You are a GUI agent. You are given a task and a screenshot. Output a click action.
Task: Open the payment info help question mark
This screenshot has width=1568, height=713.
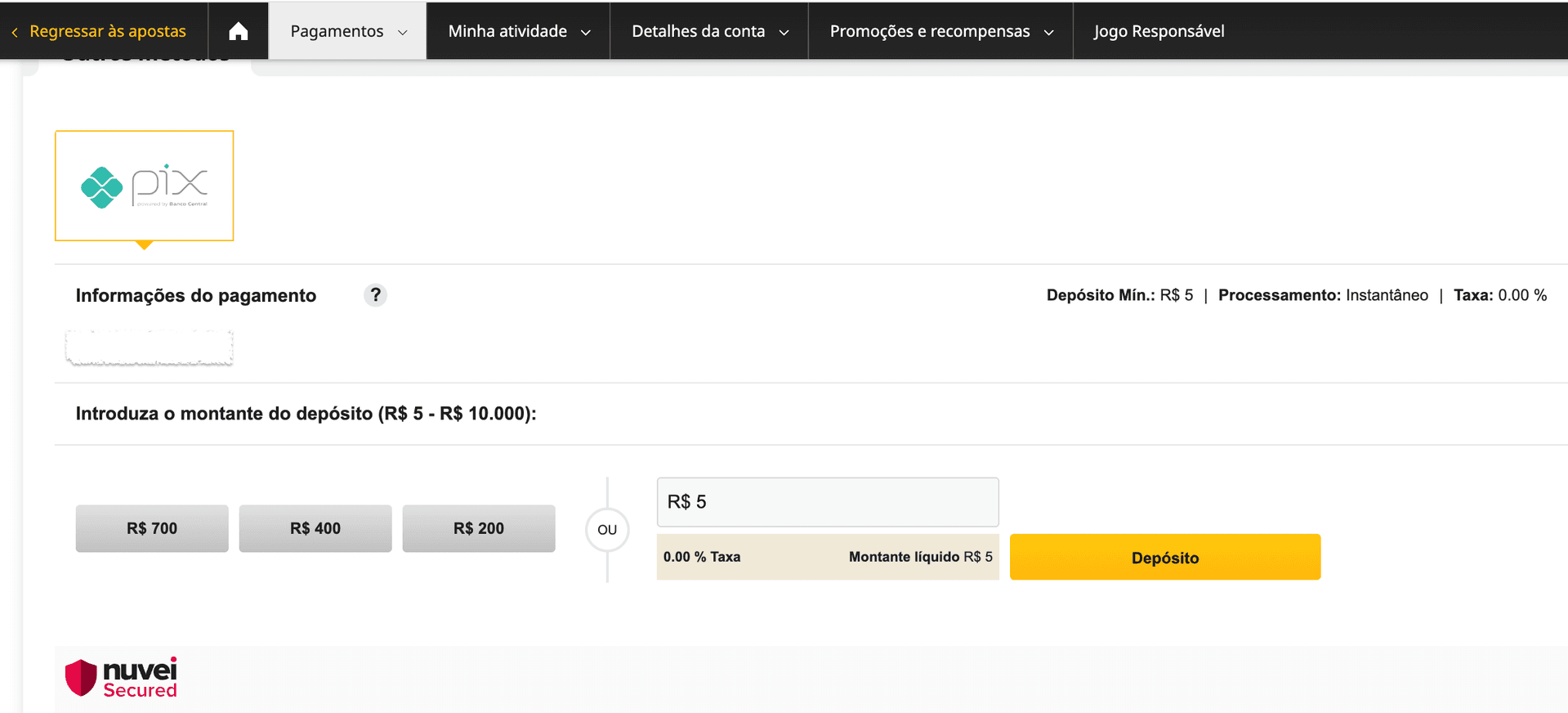375,295
